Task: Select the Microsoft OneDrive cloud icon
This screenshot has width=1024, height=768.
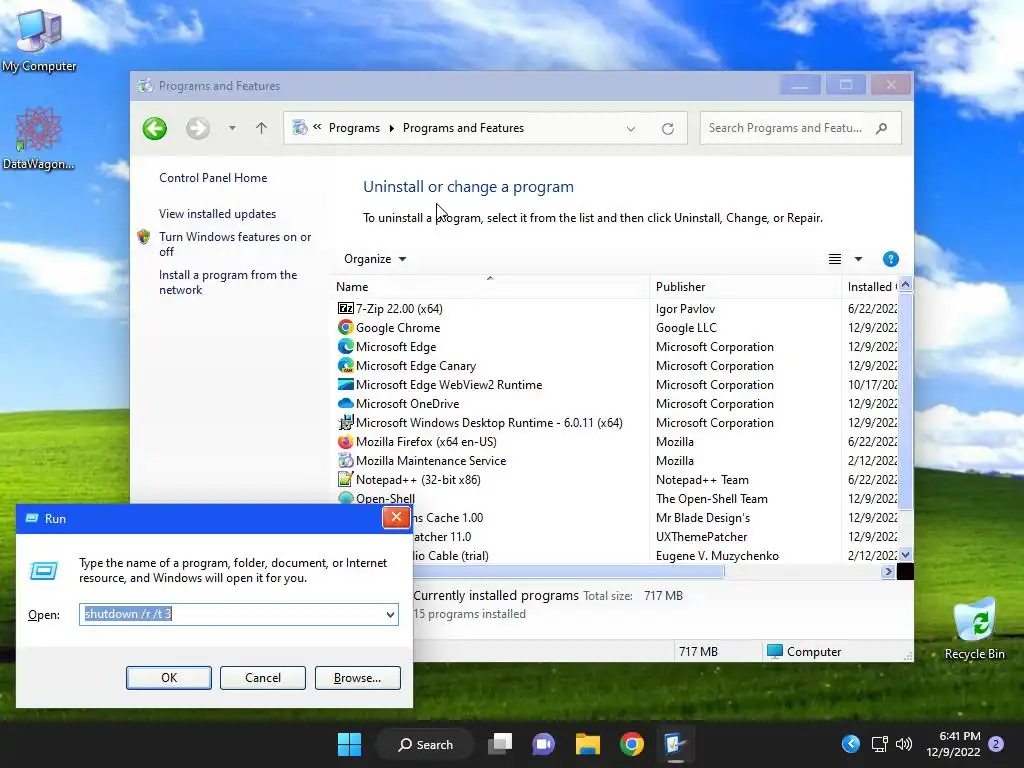Action: (345, 403)
